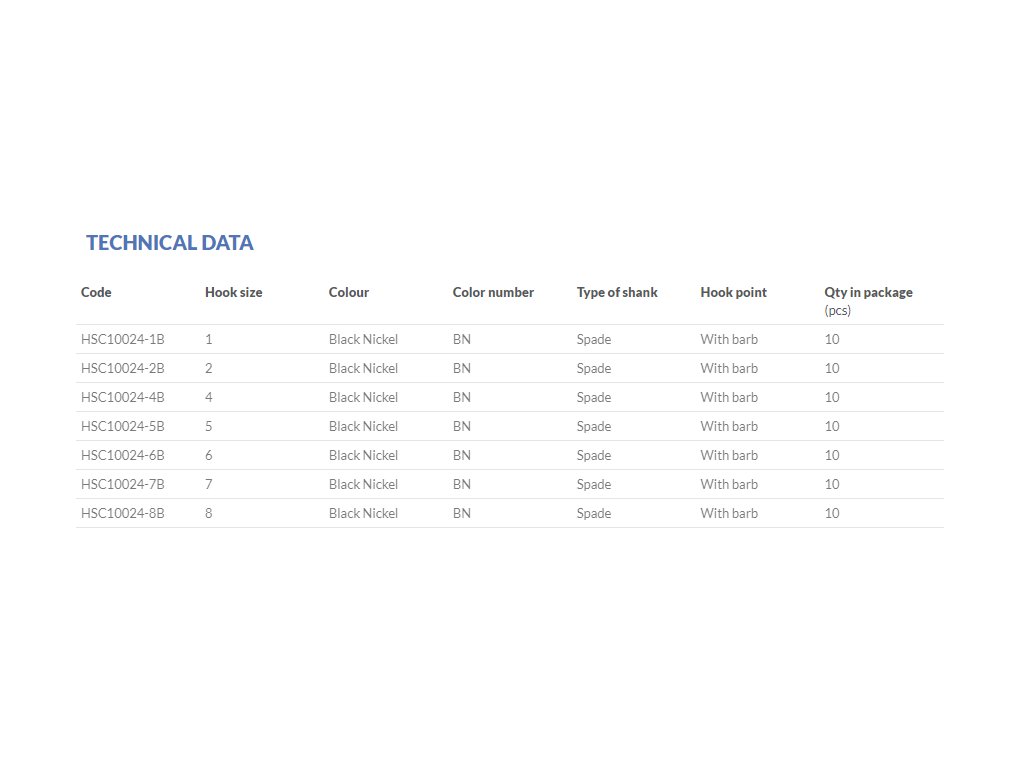1024x768 pixels.
Task: Click product code HSC10024-2B
Action: [122, 368]
